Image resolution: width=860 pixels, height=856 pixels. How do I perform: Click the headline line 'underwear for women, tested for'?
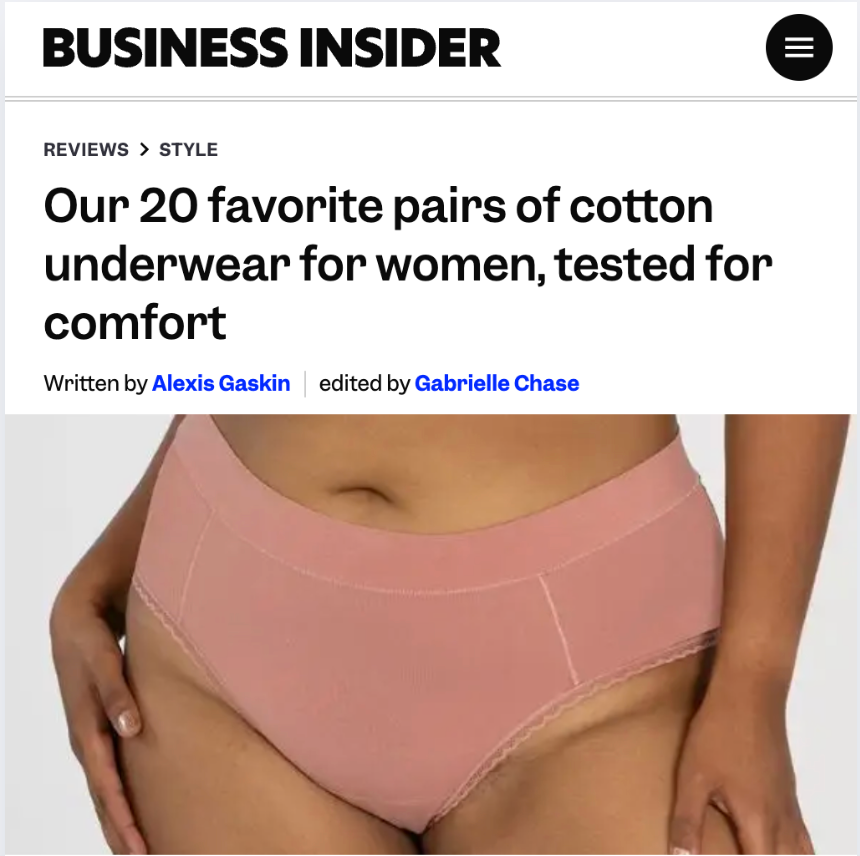pos(408,264)
